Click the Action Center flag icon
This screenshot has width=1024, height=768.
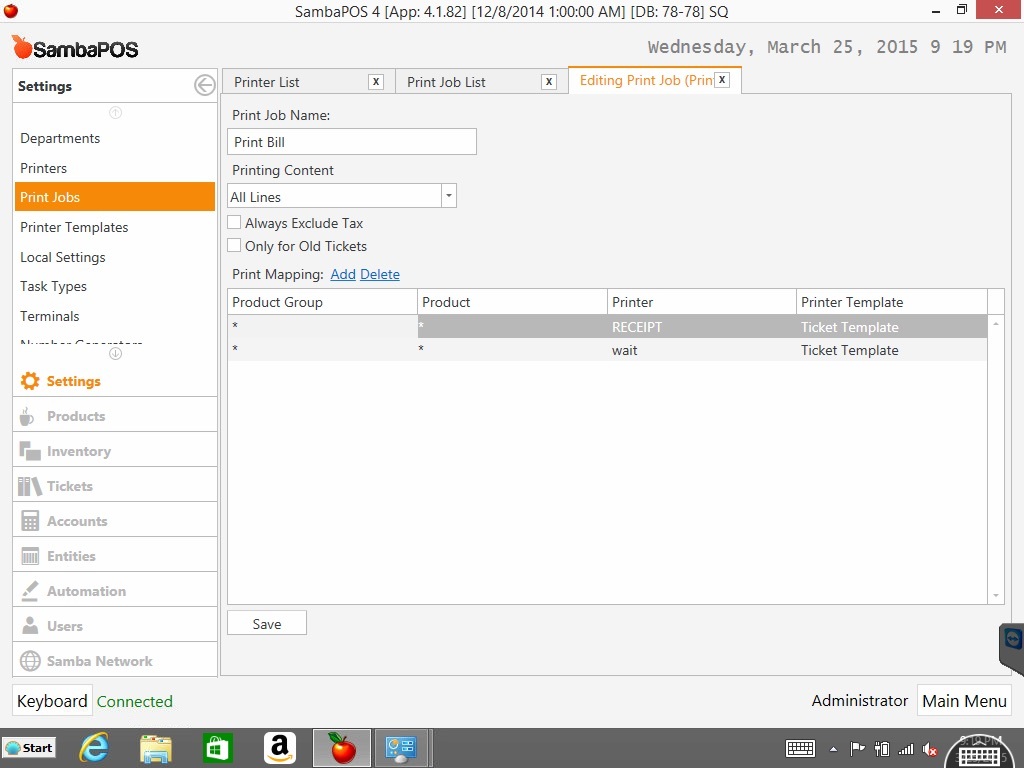857,749
